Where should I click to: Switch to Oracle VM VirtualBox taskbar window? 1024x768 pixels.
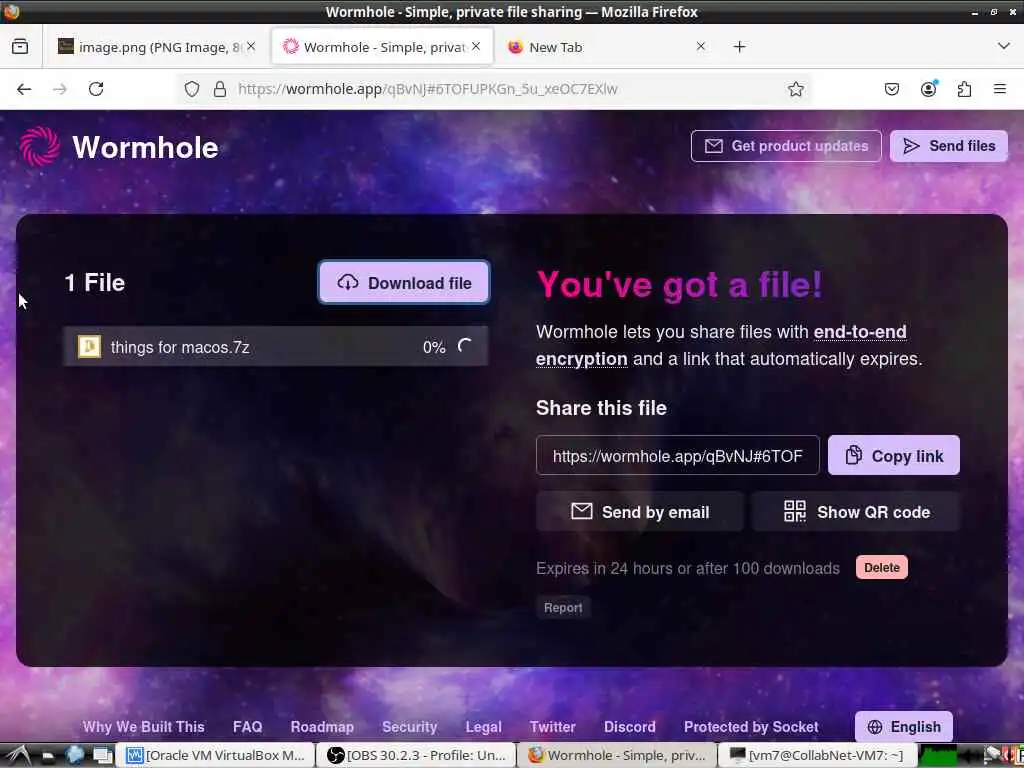(x=216, y=756)
